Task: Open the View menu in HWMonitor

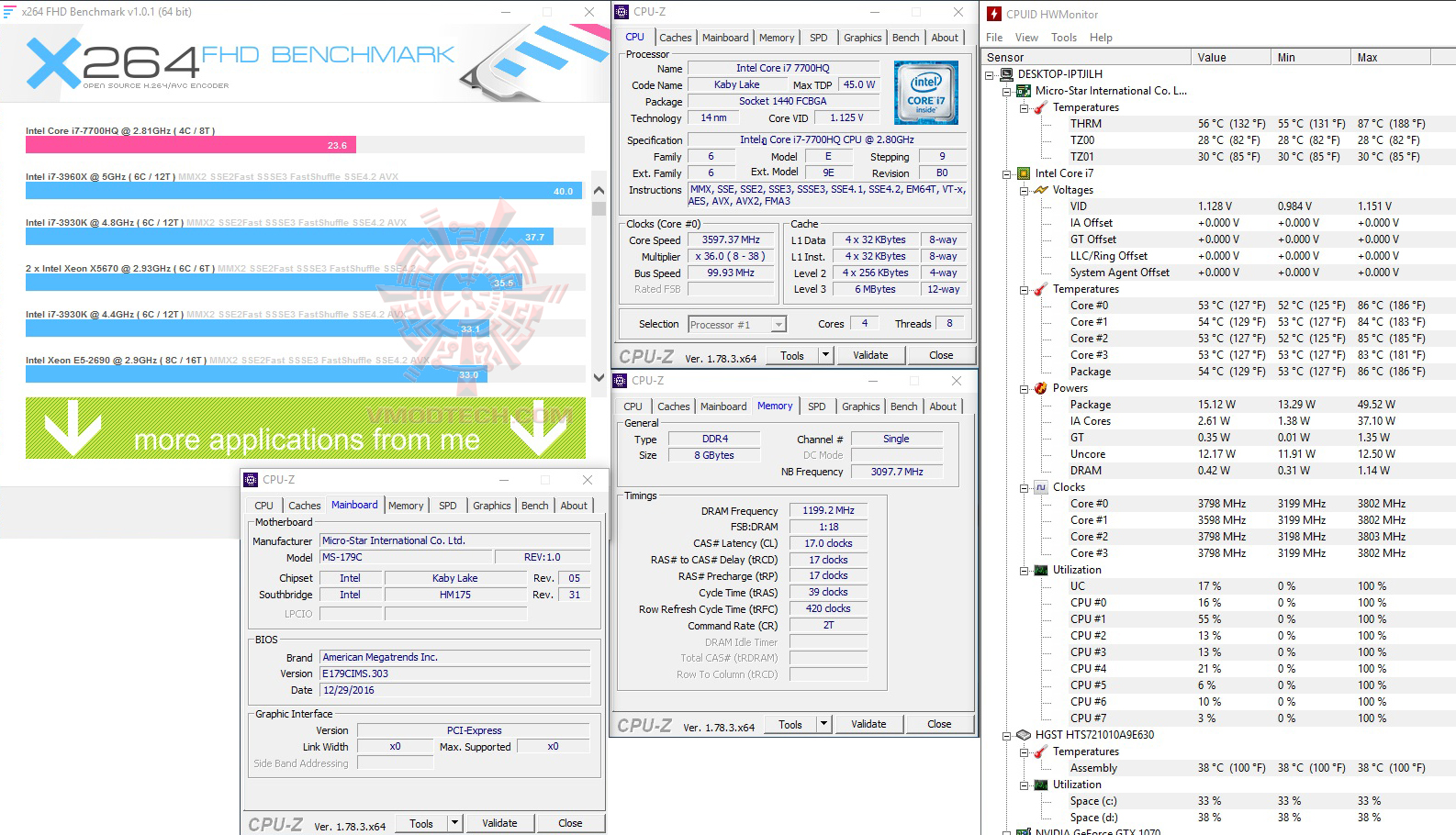Action: coord(1026,38)
